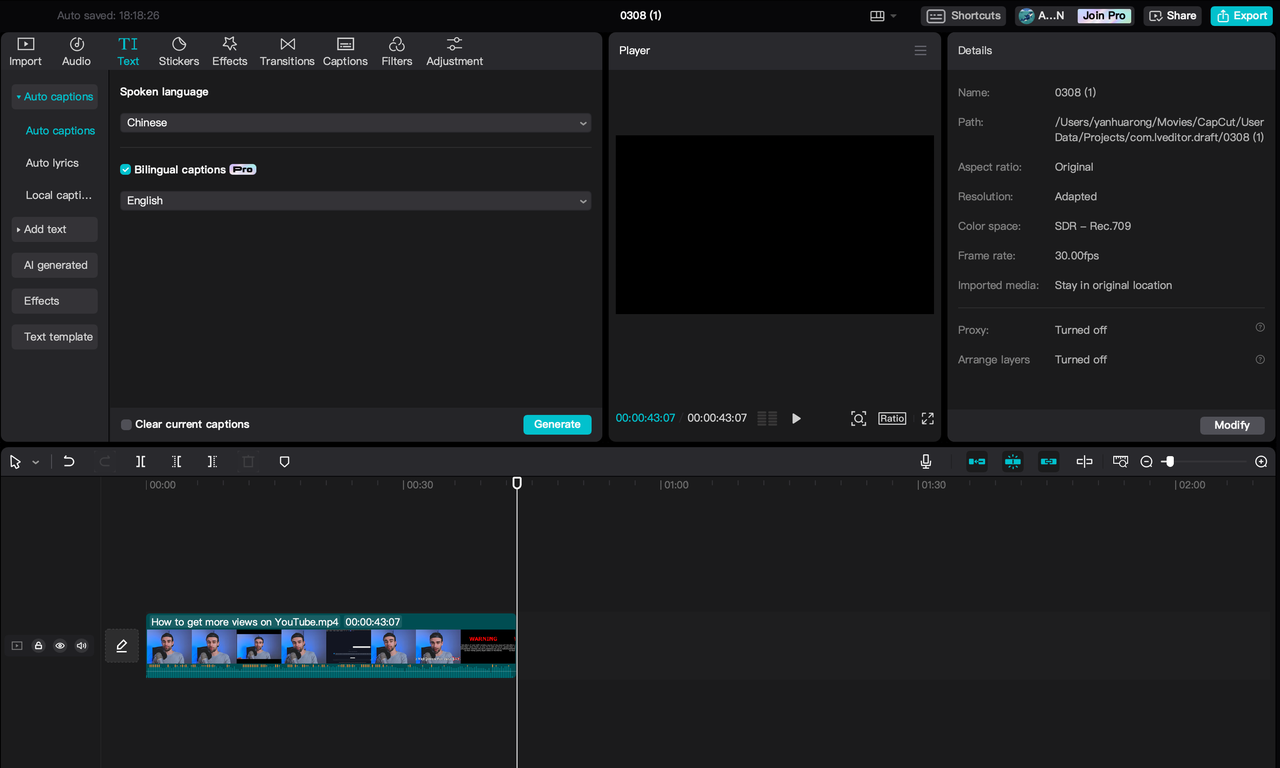Select the auto ripple magnet icon
Screen dimensions: 1280x768
pyautogui.click(x=1013, y=461)
